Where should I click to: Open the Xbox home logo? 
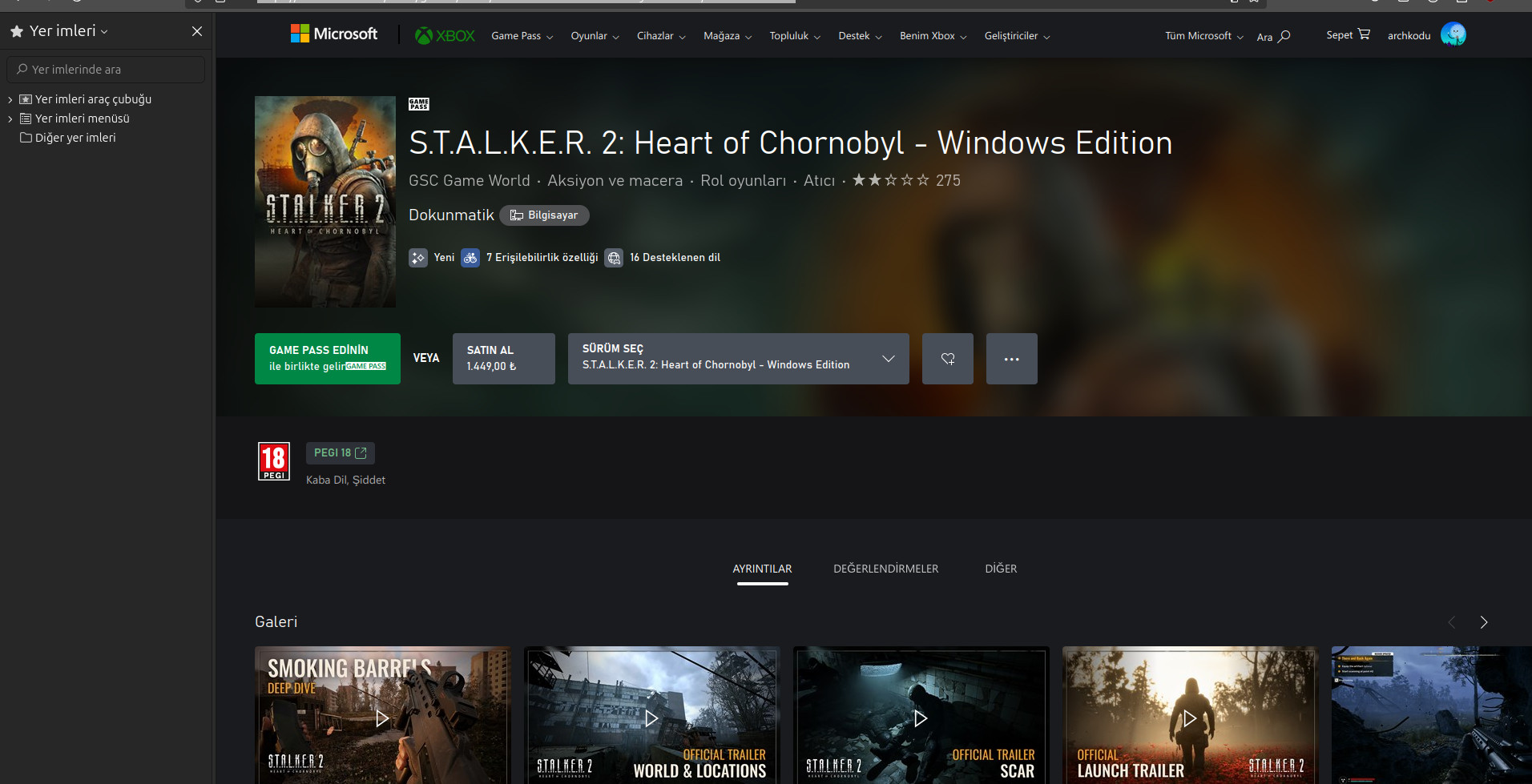pyautogui.click(x=445, y=35)
